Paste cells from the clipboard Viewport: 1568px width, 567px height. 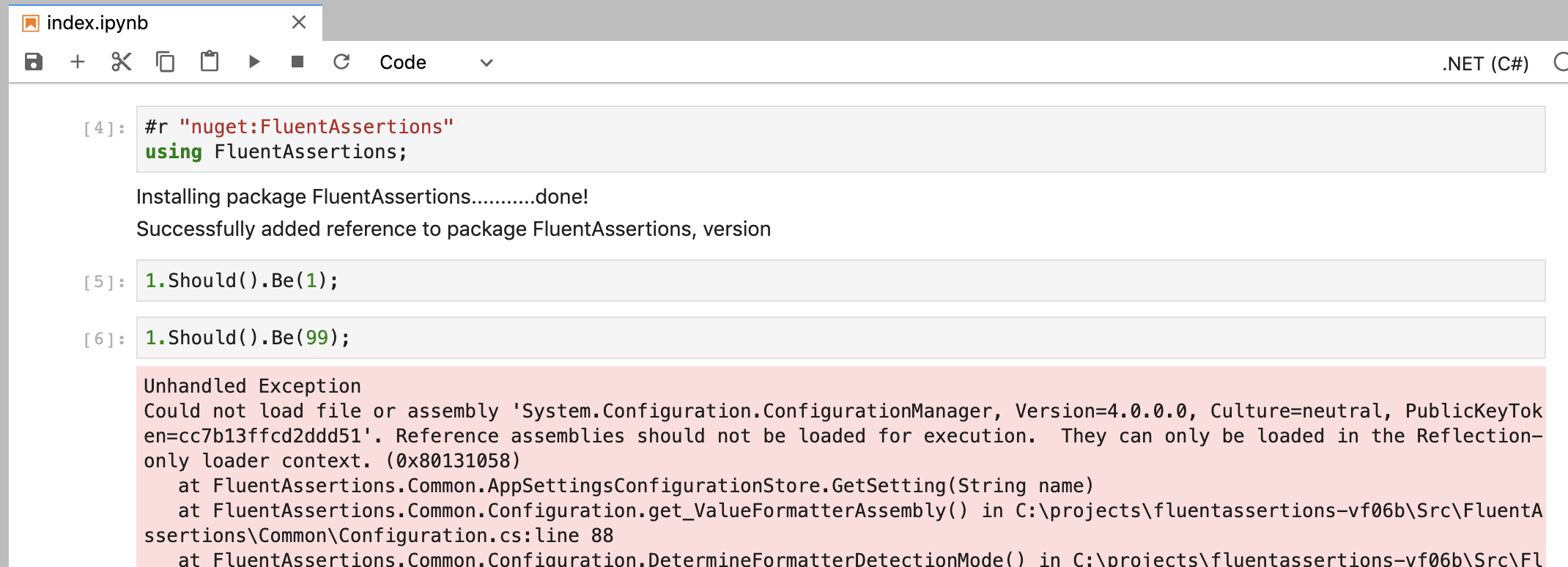209,62
